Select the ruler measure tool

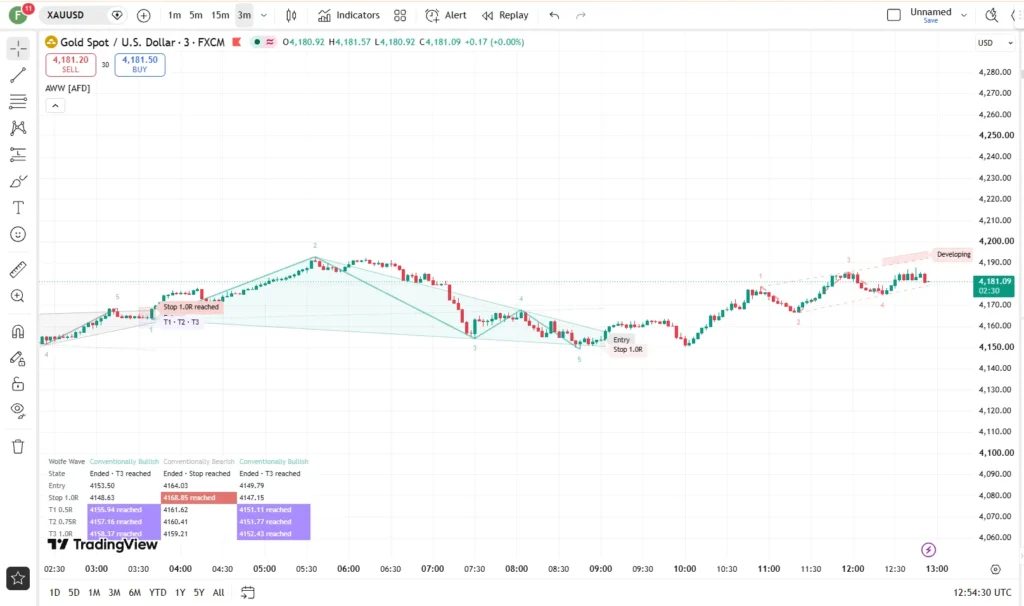pyautogui.click(x=18, y=269)
